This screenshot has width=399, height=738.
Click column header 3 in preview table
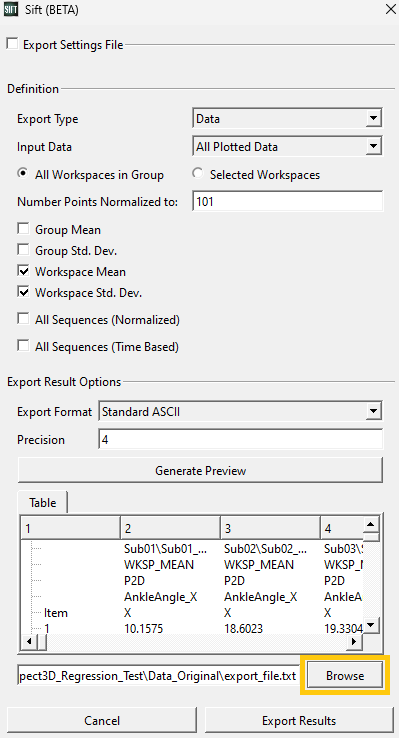270,528
